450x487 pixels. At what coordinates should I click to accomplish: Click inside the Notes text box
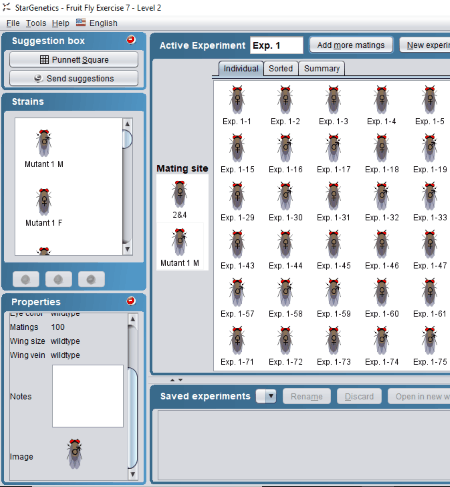[88, 396]
